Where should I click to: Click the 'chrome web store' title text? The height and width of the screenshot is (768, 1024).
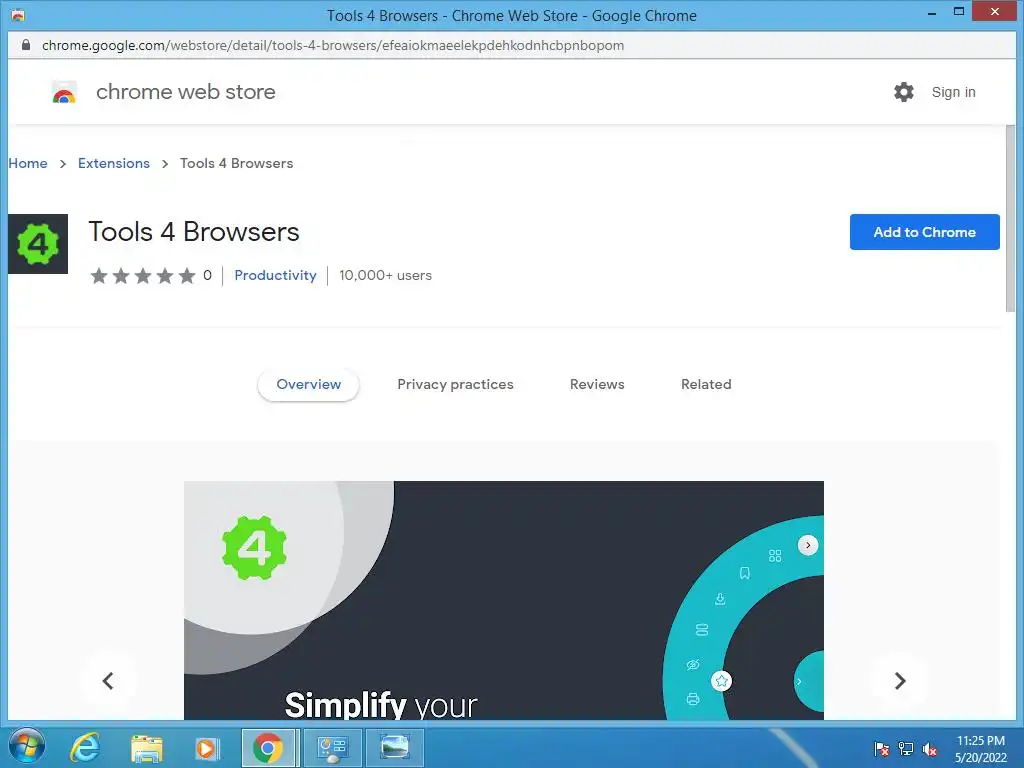coord(185,92)
